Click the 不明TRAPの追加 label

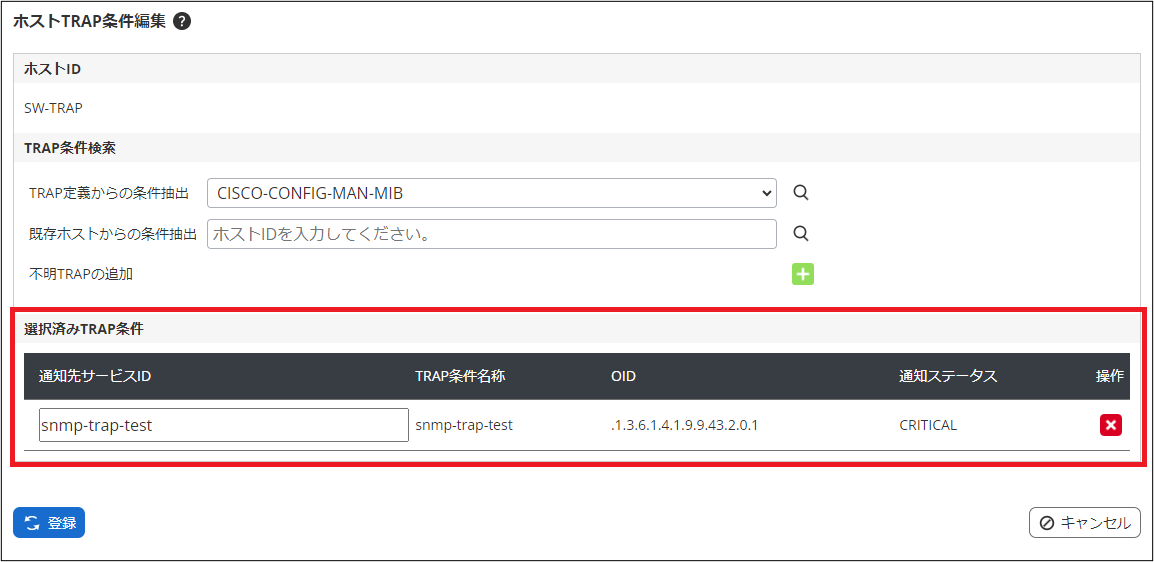click(81, 274)
